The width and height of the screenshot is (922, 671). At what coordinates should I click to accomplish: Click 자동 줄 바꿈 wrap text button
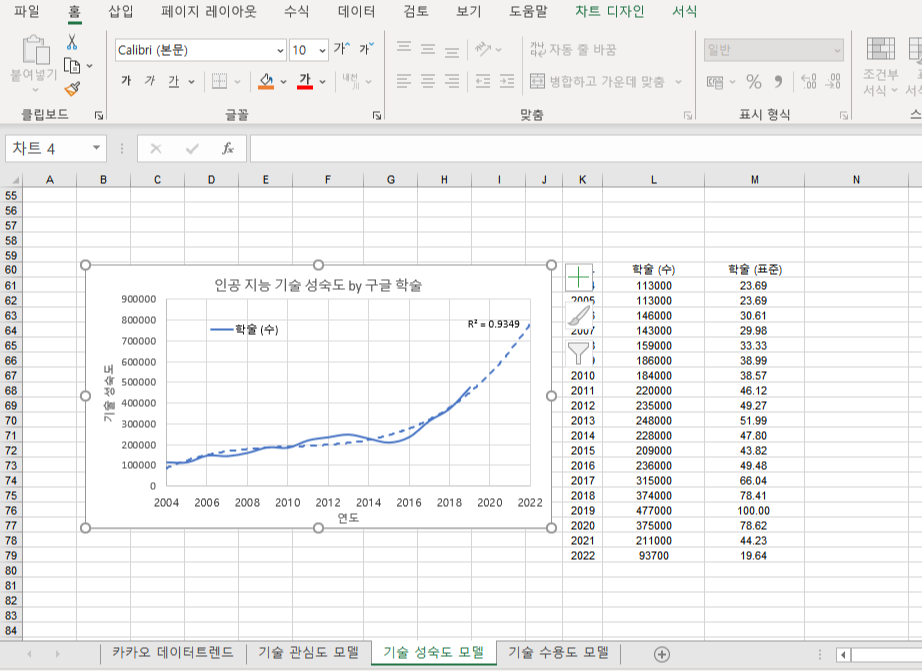(x=573, y=49)
